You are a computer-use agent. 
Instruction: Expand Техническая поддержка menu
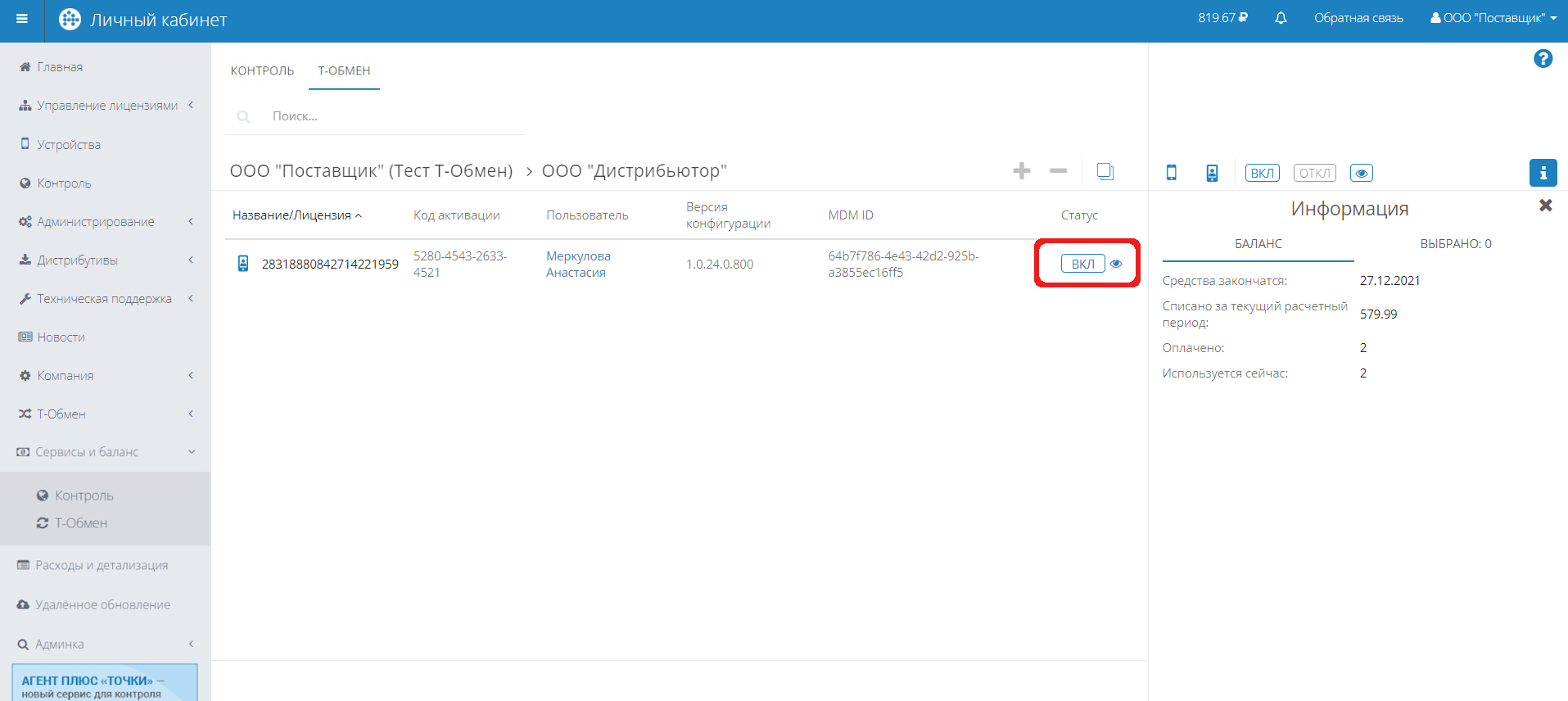click(105, 299)
